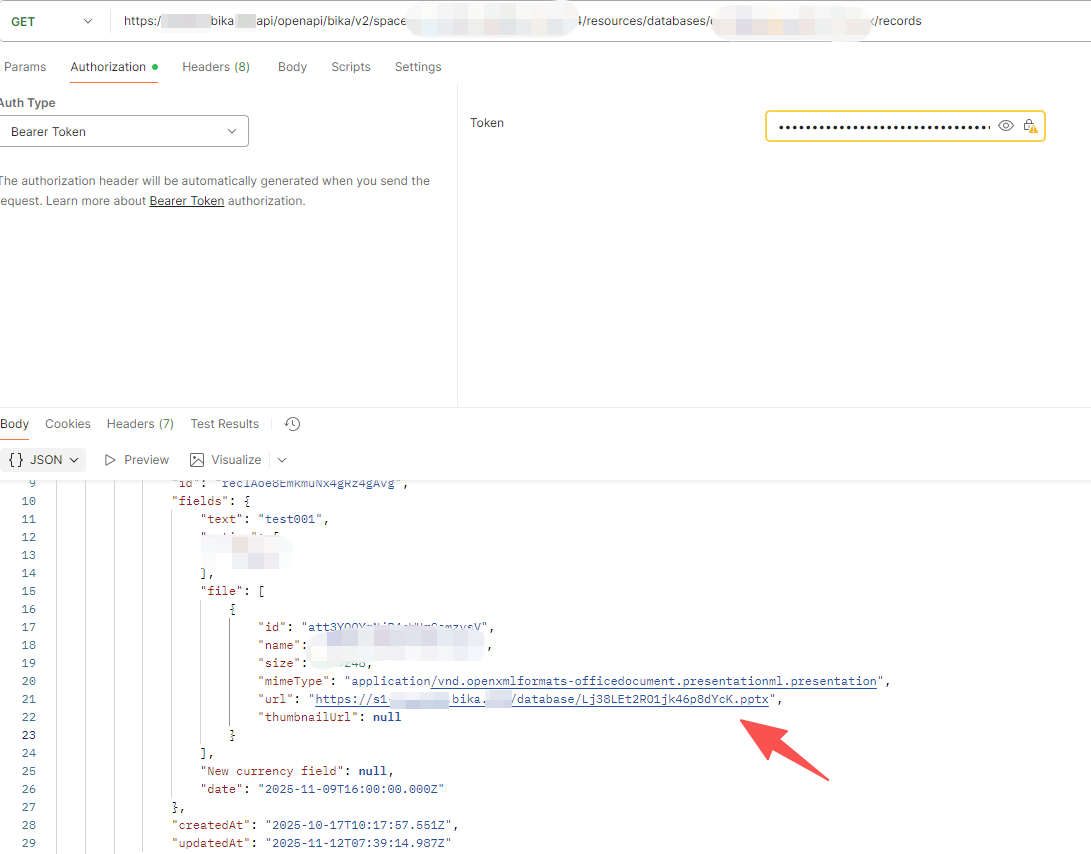This screenshot has width=1091, height=854.
Task: Click the Preview play icon
Action: point(110,460)
